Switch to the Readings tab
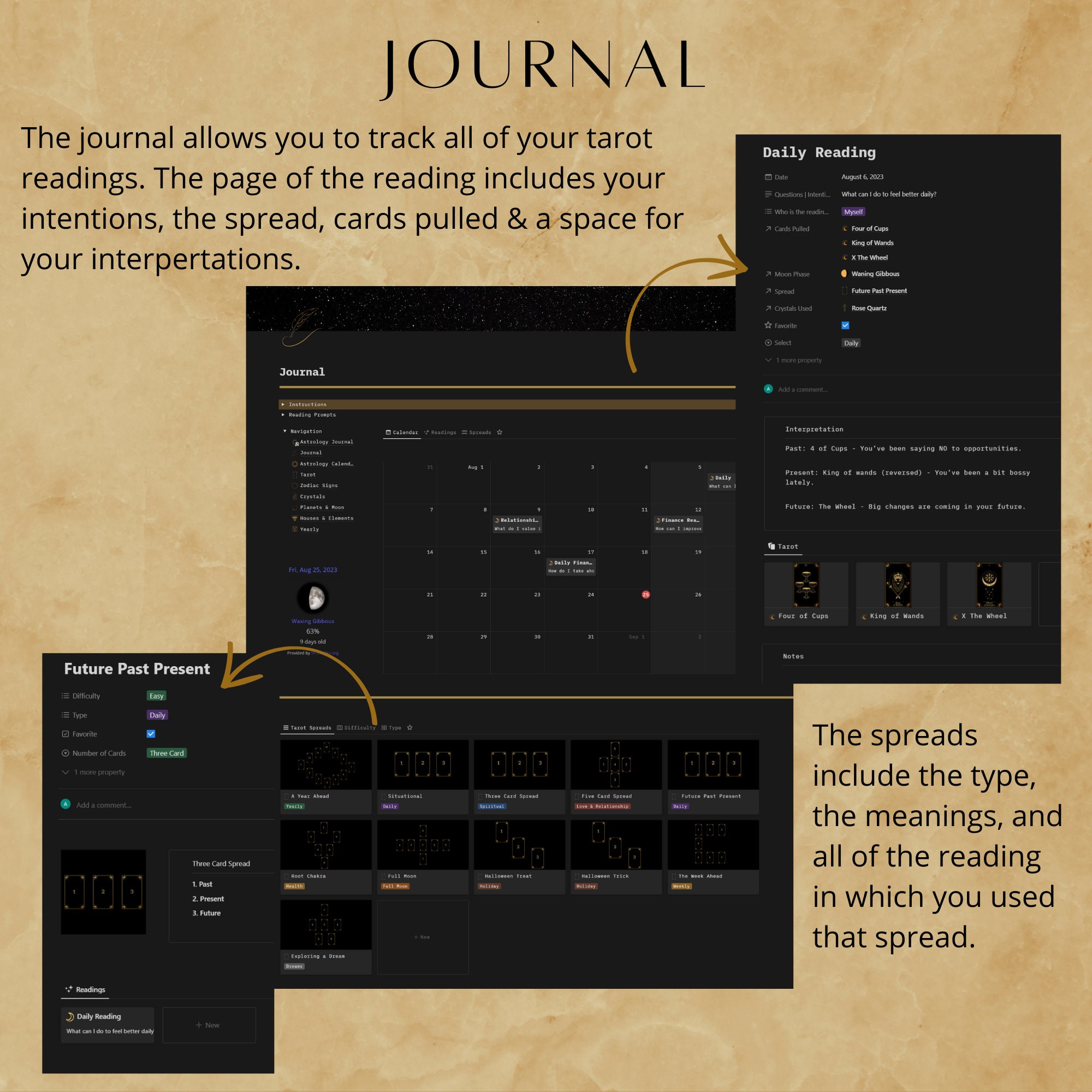 coord(444,432)
